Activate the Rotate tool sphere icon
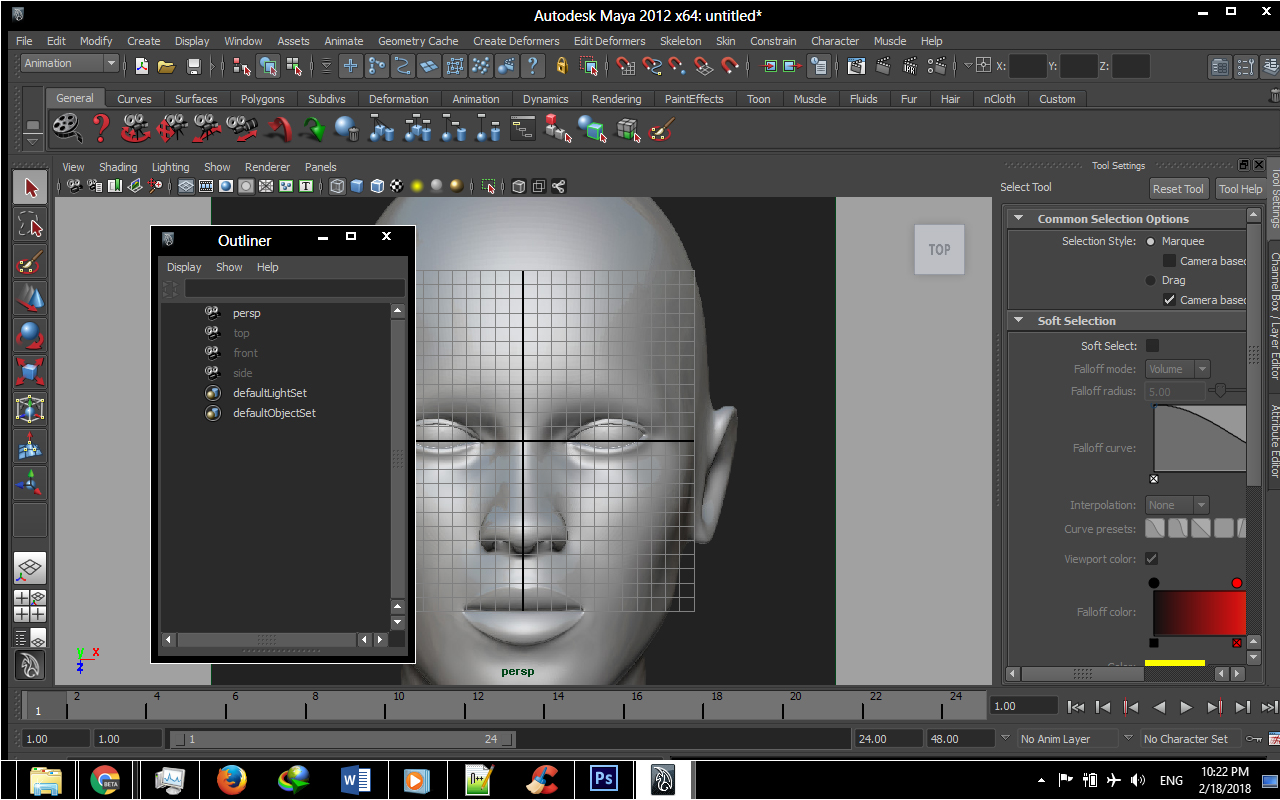Viewport: 1280px width, 800px height. pyautogui.click(x=30, y=335)
